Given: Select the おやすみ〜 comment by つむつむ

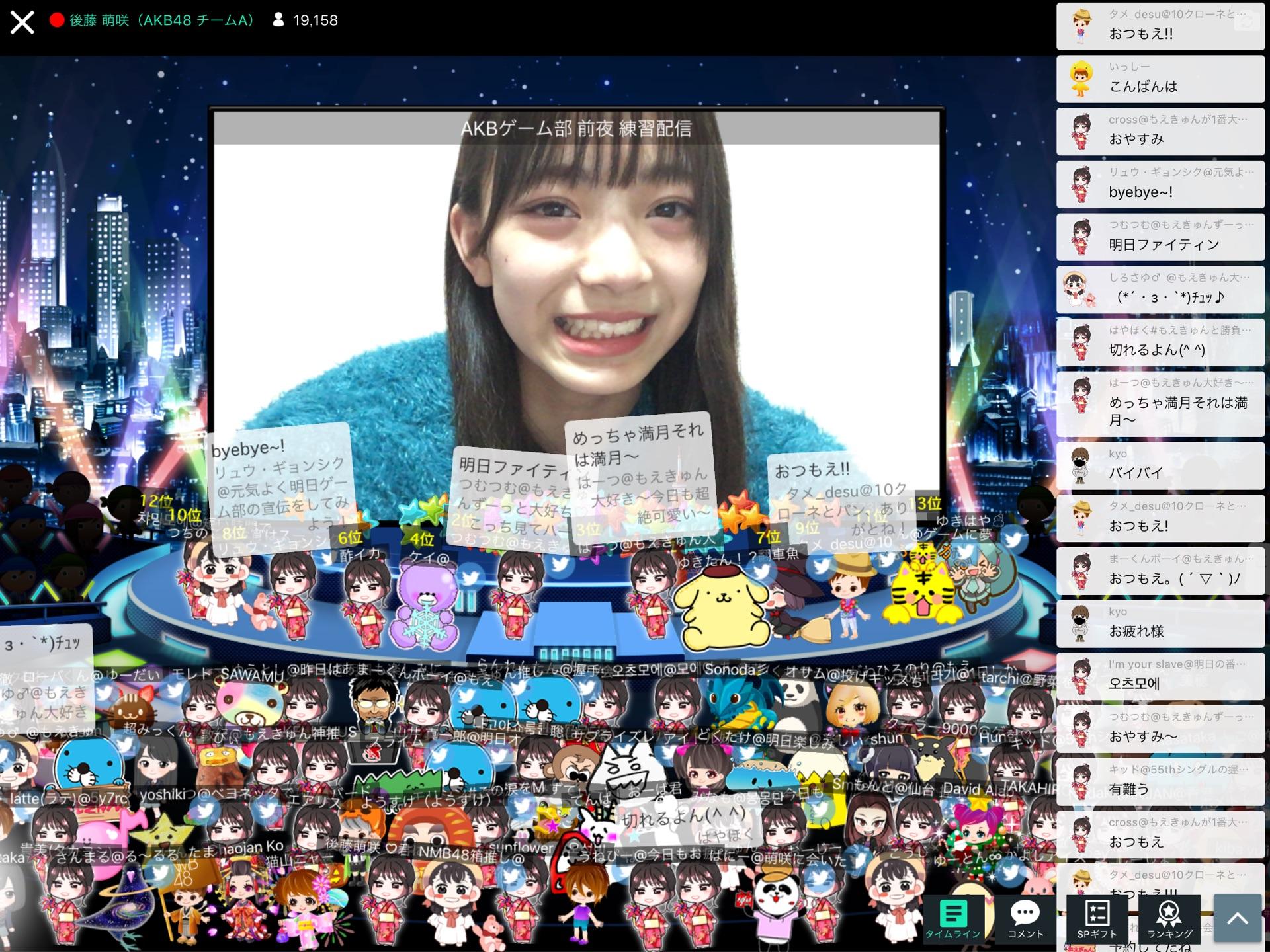Looking at the screenshot, I should [x=1160, y=729].
